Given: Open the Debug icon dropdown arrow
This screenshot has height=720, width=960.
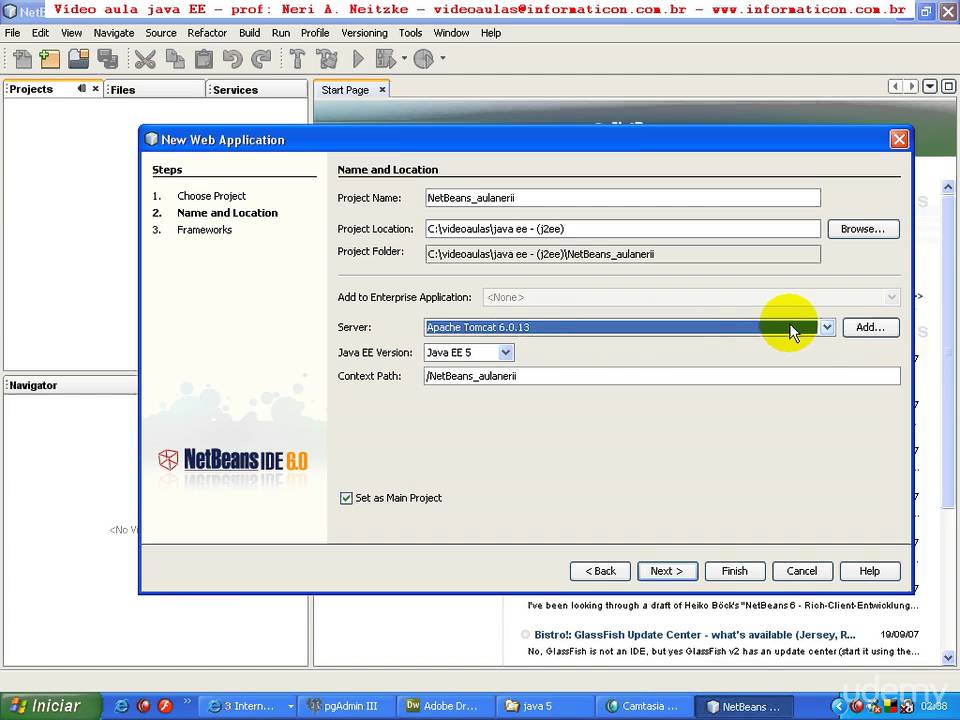Looking at the screenshot, I should (x=404, y=59).
